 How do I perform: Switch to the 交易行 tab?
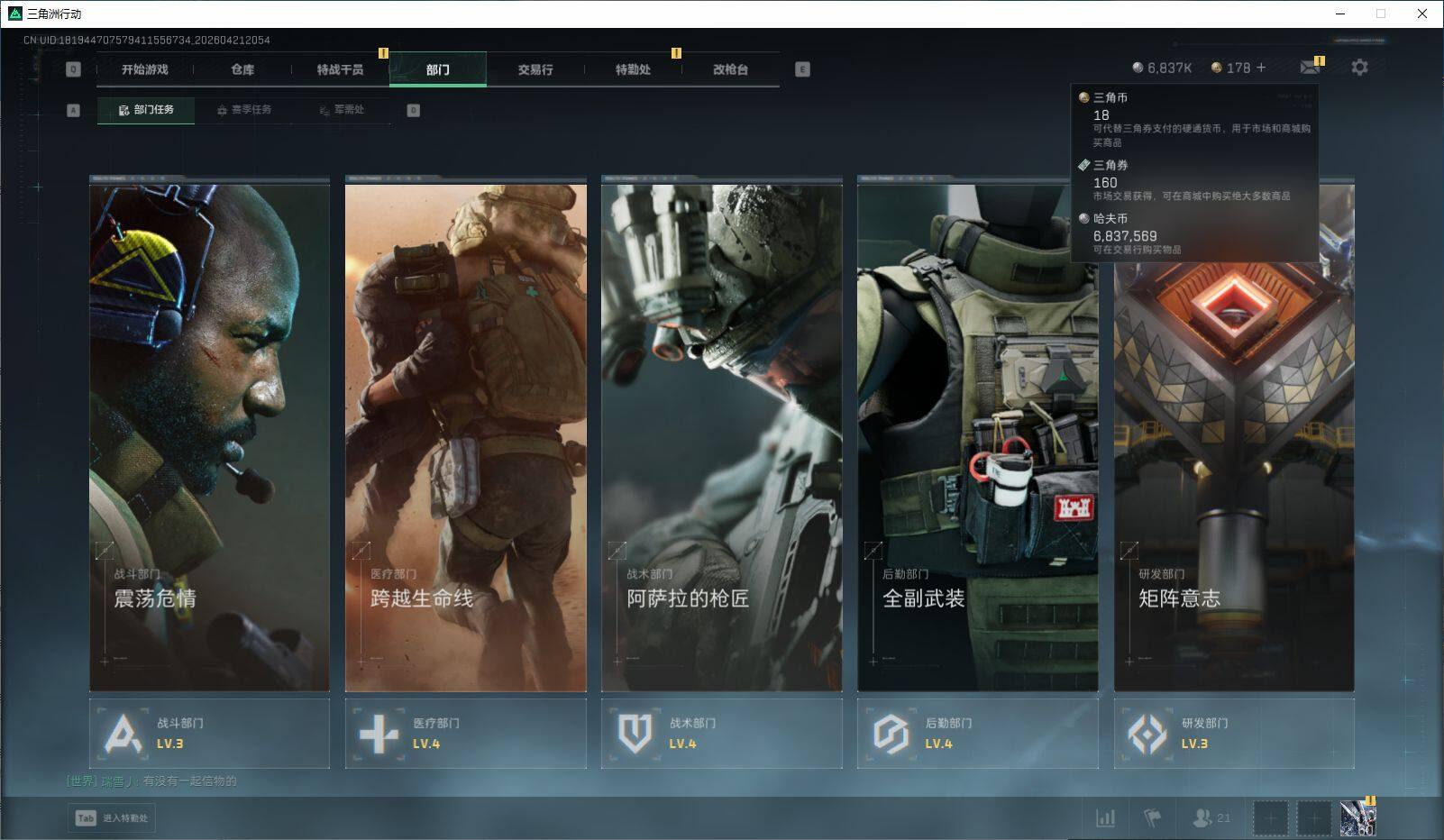[535, 69]
